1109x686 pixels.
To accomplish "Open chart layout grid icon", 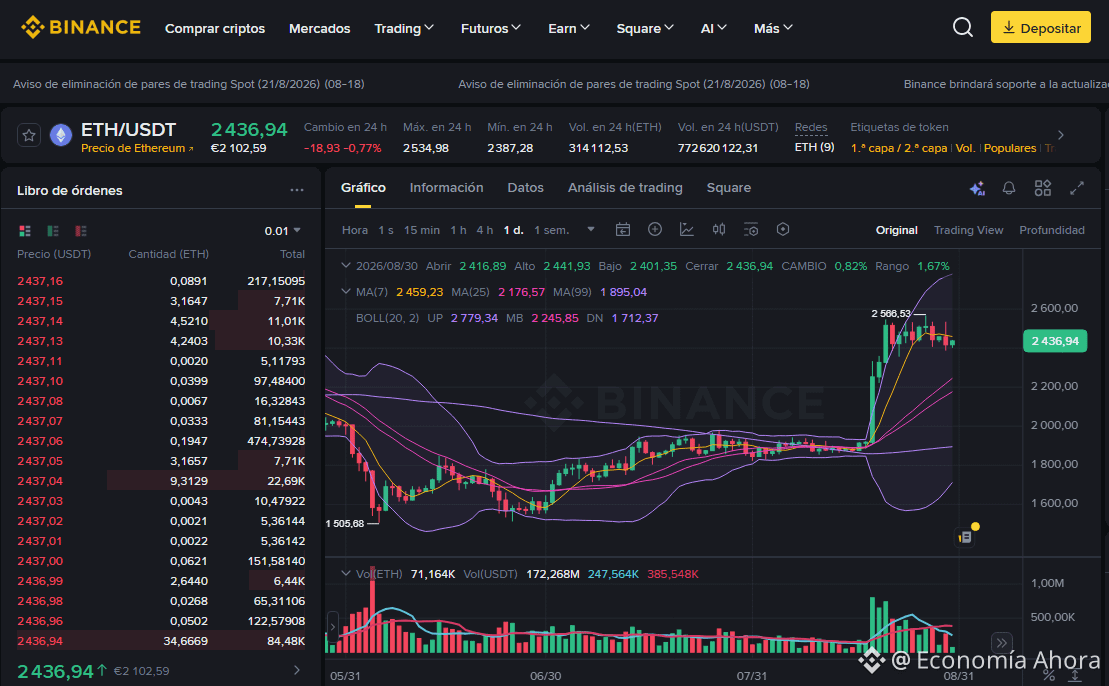I will pyautogui.click(x=1043, y=188).
